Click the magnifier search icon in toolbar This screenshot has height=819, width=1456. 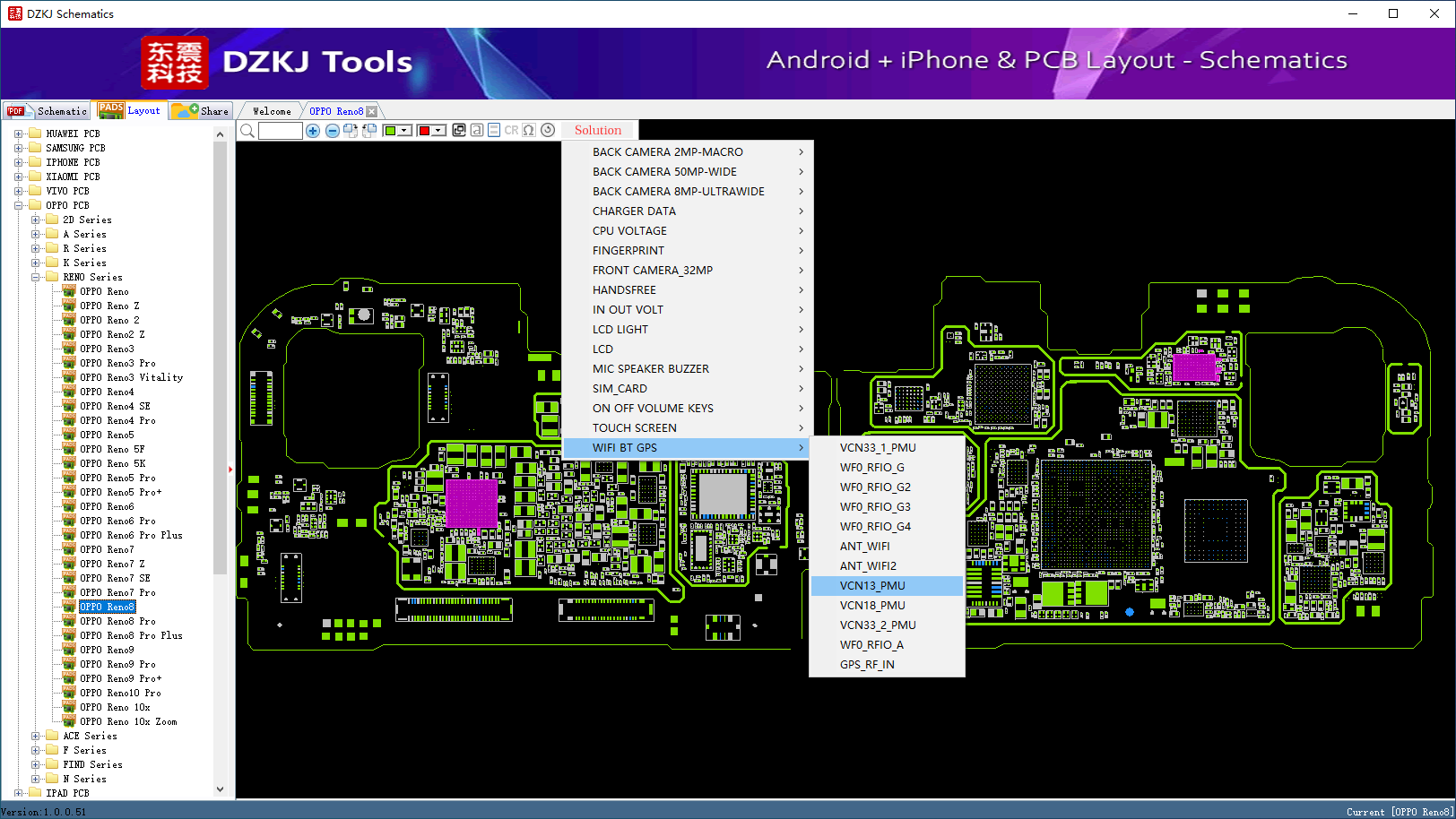[247, 131]
